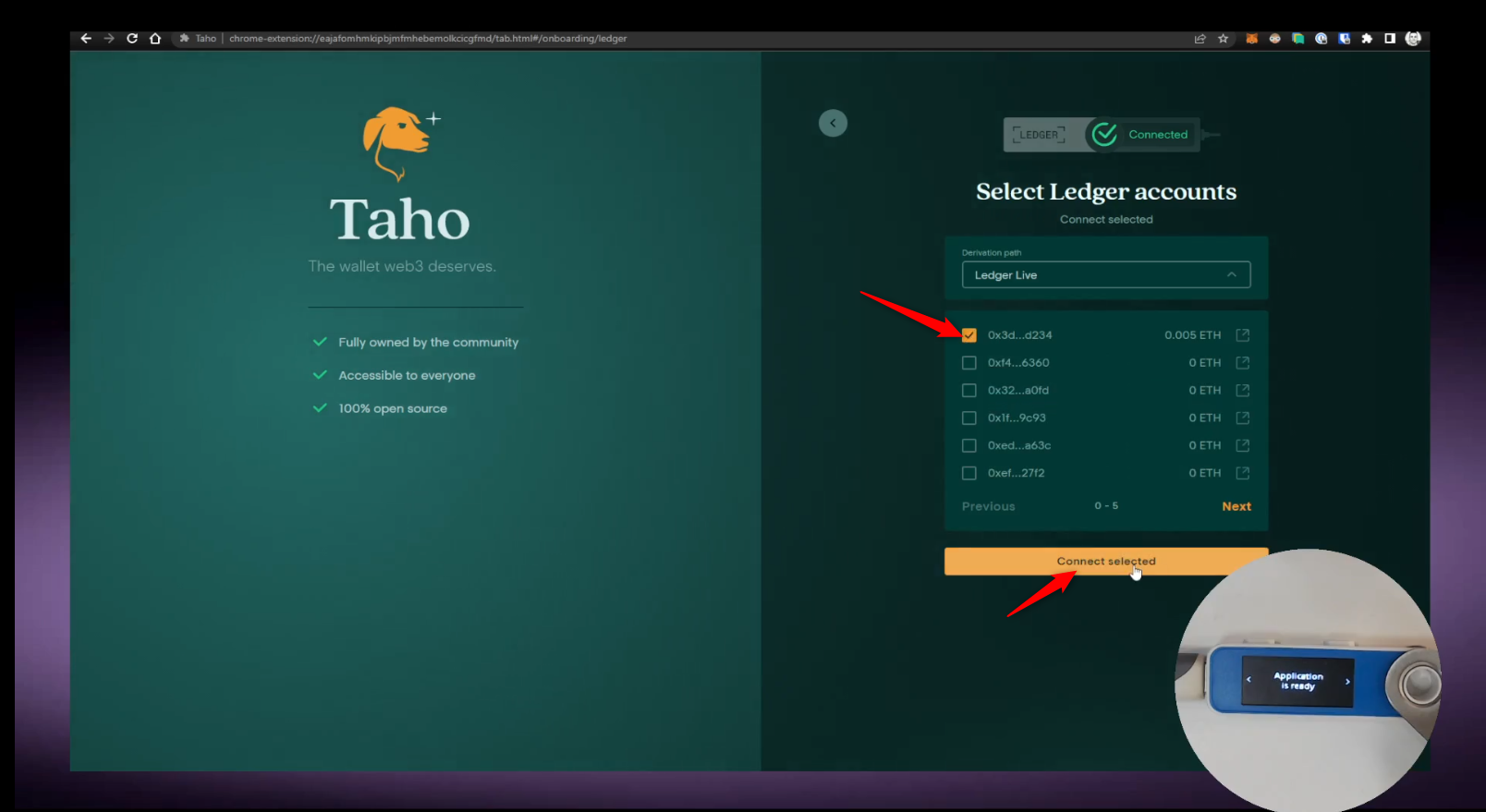This screenshot has width=1486, height=812.
Task: Check the 0x32...a0fd account checkbox
Action: 968,391
